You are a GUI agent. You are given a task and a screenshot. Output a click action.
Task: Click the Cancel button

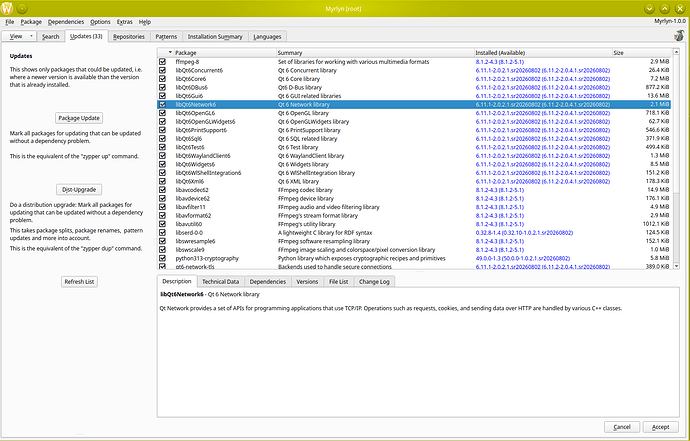pos(622,427)
